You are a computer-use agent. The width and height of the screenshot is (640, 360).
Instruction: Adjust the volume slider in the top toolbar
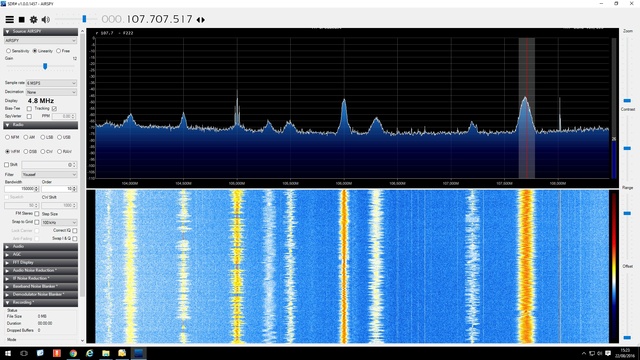pyautogui.click(x=84, y=19)
